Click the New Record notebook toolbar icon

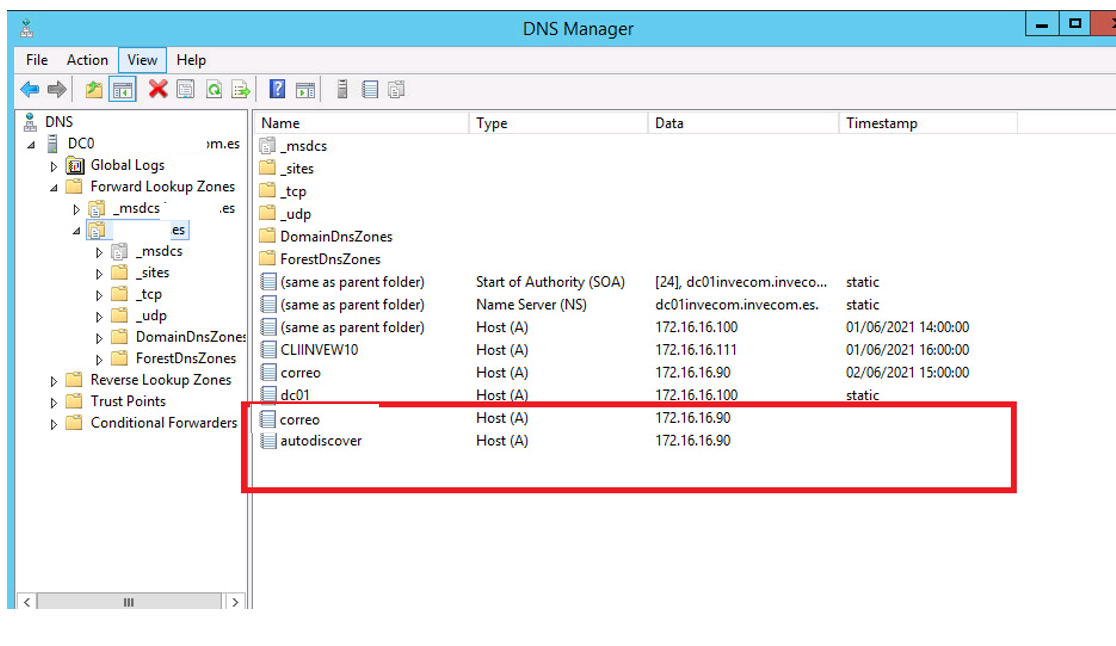tap(369, 90)
